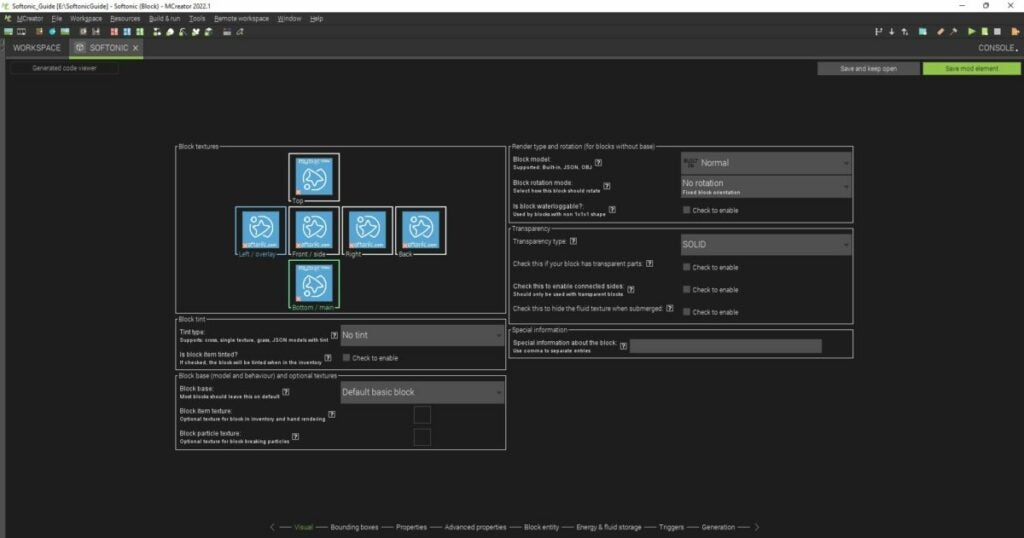
Task: Open Transparency type SOLID dropdown
Action: 766,244
